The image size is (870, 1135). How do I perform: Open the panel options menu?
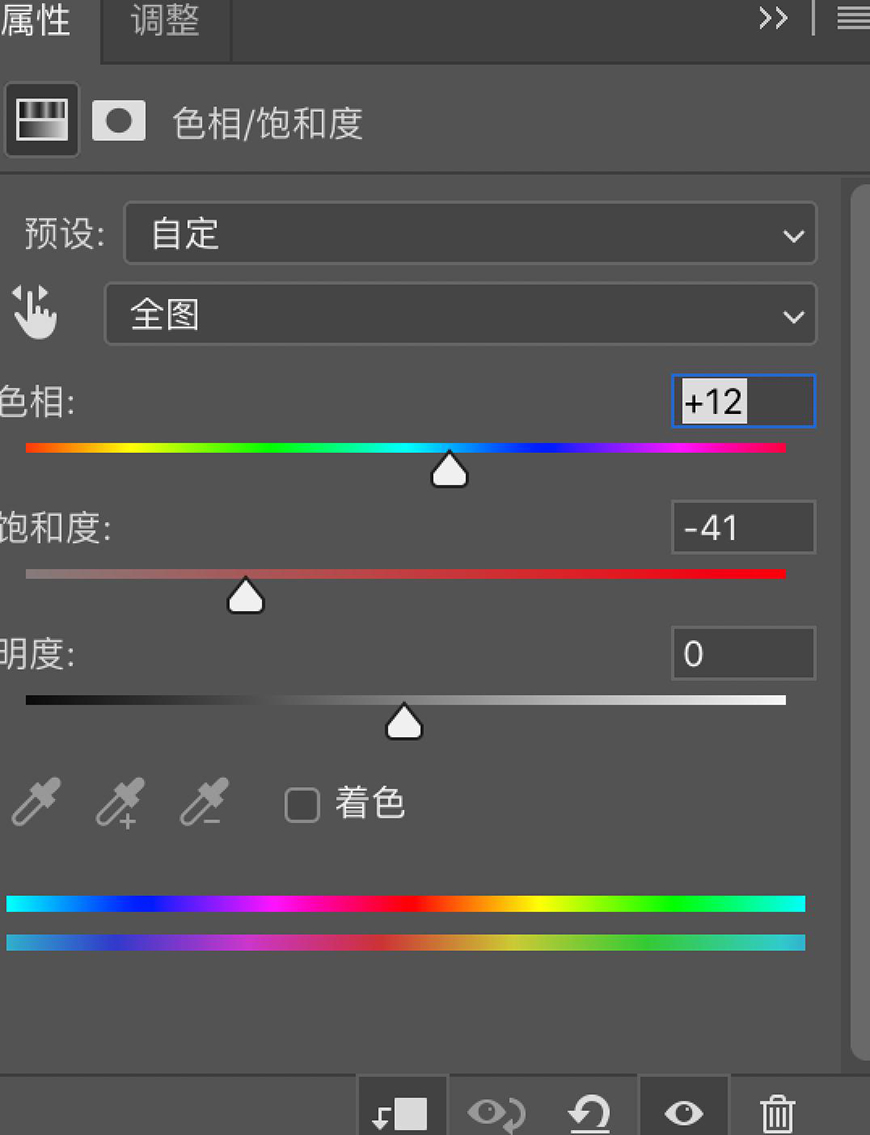coord(852,19)
